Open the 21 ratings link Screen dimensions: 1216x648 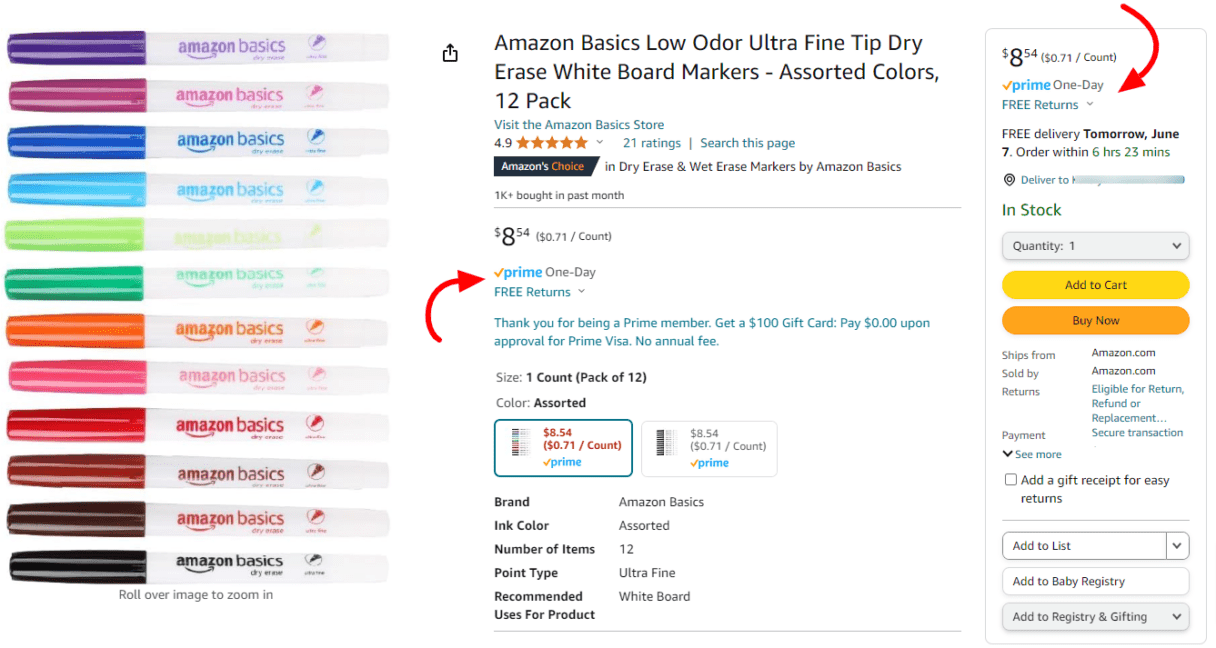tap(651, 143)
